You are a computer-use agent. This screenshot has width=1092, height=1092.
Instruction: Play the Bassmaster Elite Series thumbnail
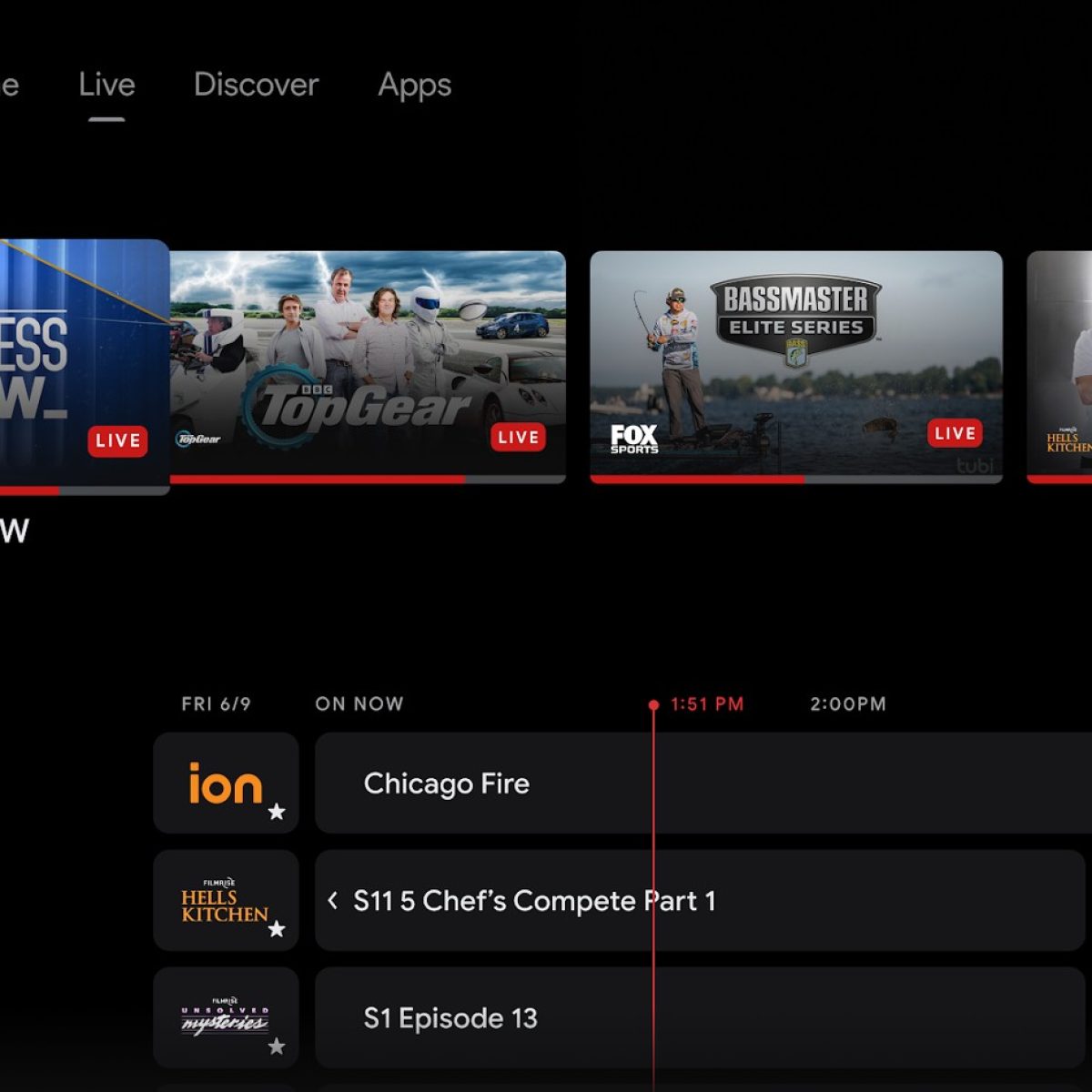tap(795, 364)
